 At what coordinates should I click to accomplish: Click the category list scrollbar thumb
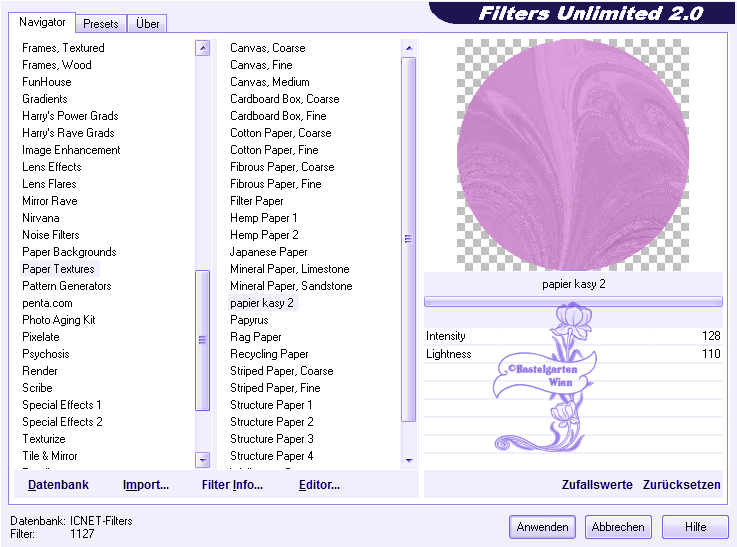coord(203,340)
